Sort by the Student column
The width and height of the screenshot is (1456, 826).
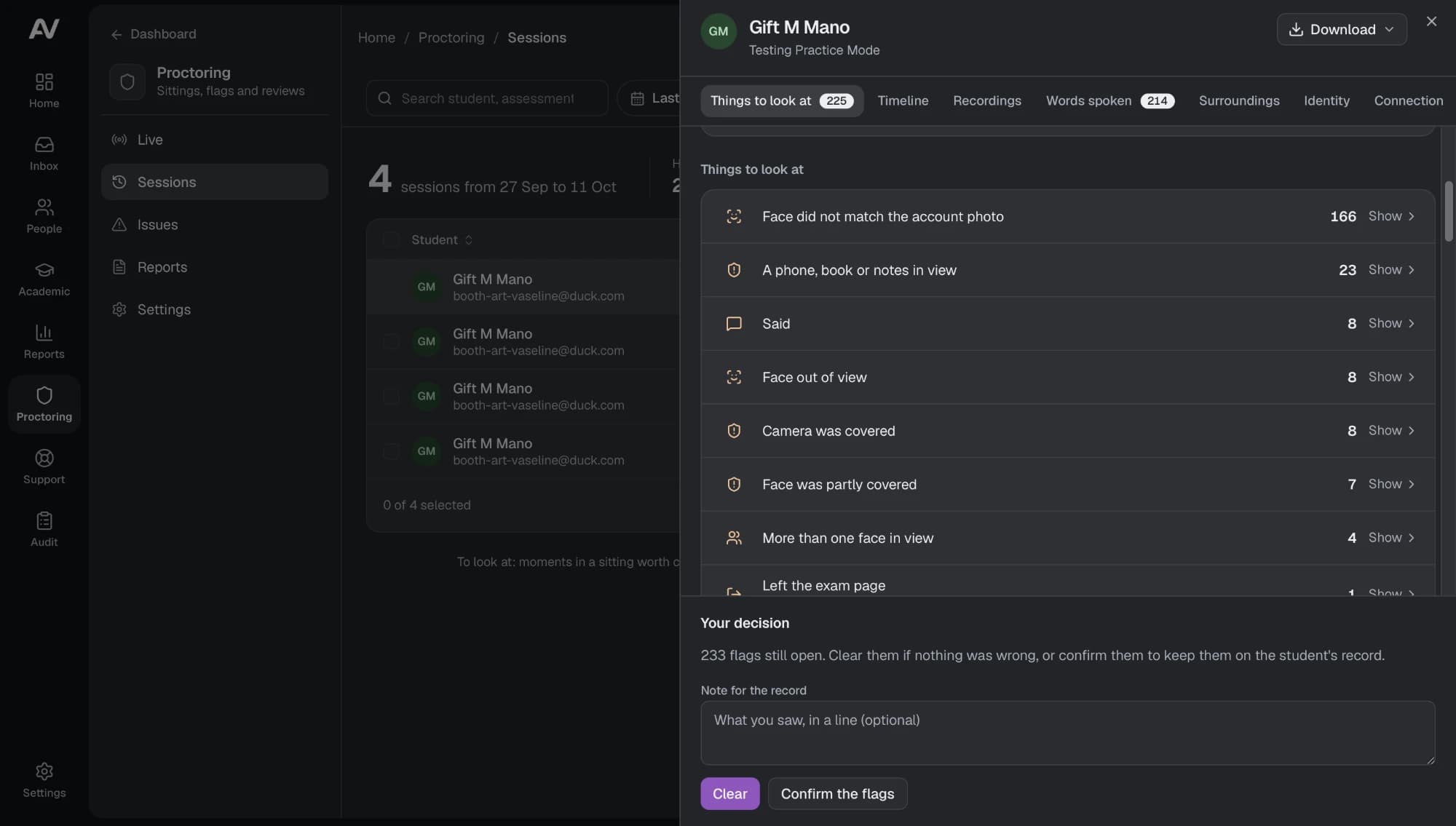(442, 239)
